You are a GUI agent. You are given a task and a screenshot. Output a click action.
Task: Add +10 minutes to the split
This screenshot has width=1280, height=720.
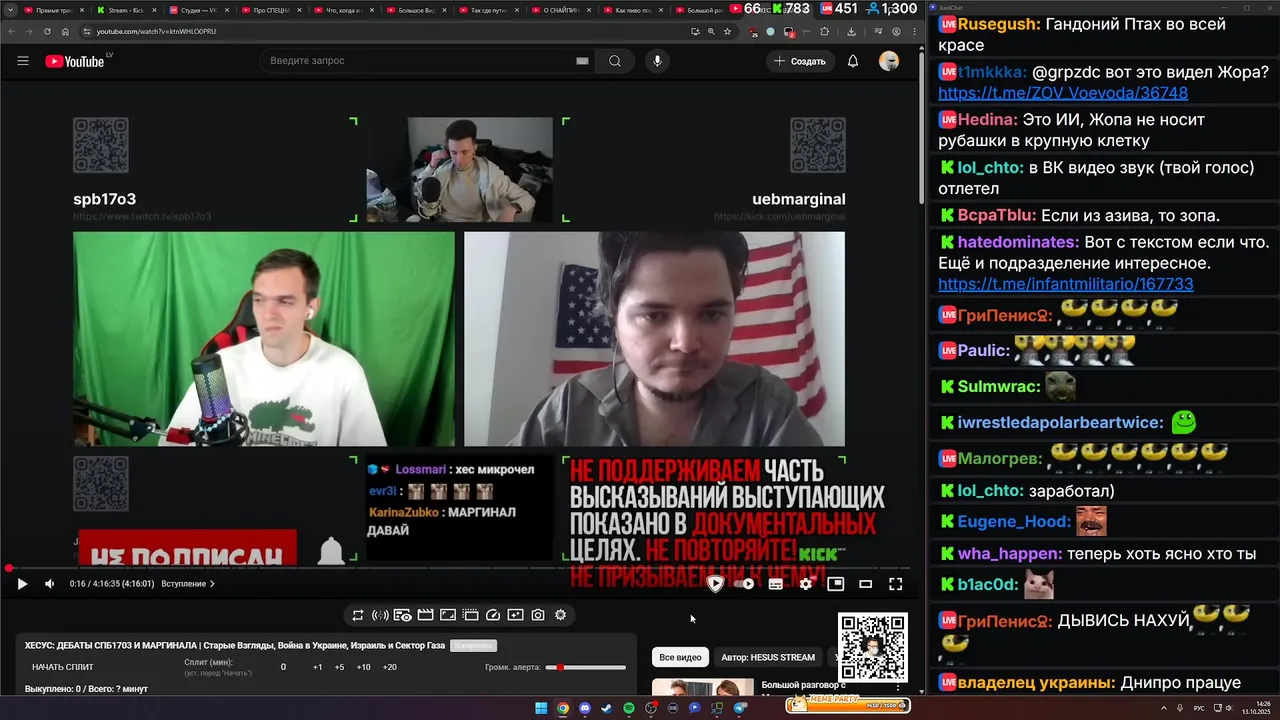point(363,667)
